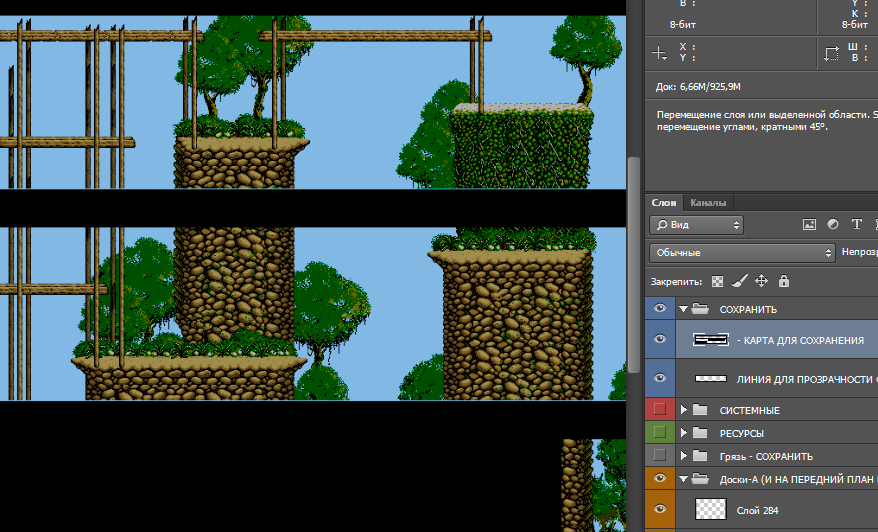Select the Слои tab
The height and width of the screenshot is (532, 878).
coord(664,202)
